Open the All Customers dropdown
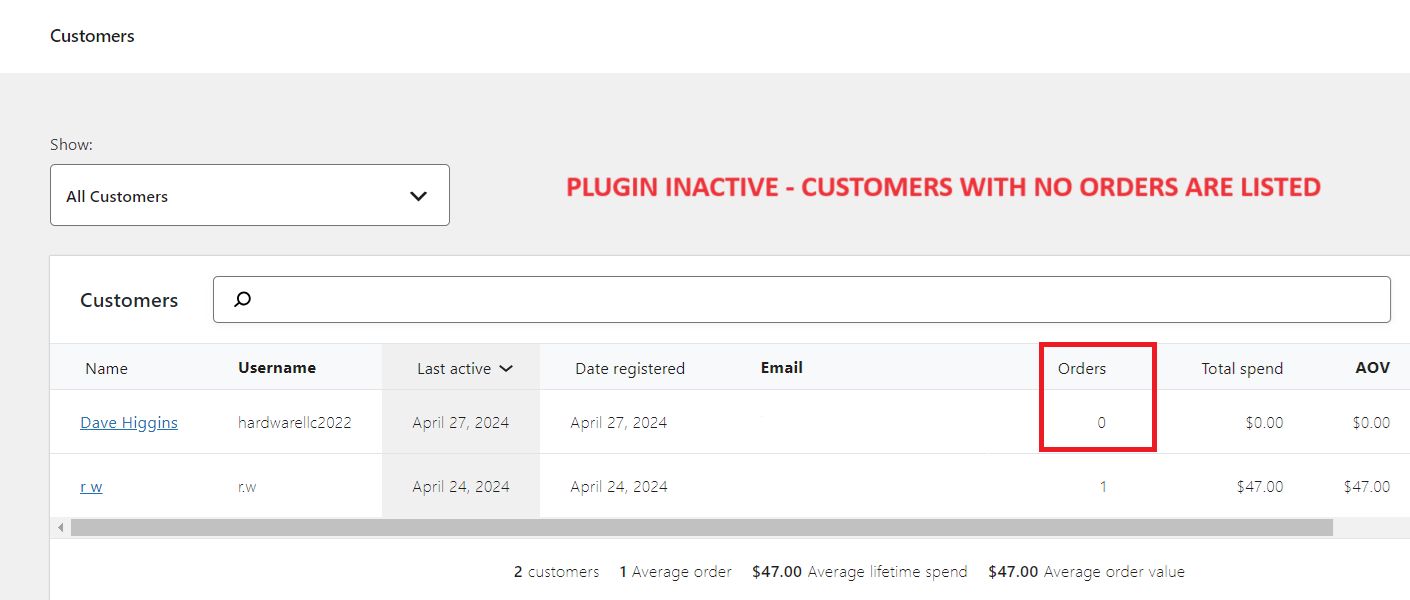The height and width of the screenshot is (600, 1410). (249, 196)
